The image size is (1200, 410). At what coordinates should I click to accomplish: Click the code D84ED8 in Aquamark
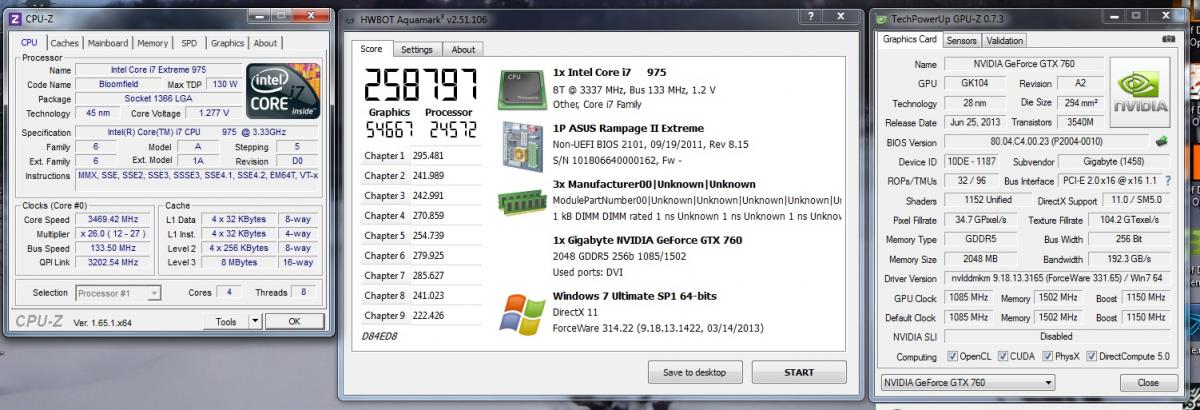pyautogui.click(x=379, y=336)
